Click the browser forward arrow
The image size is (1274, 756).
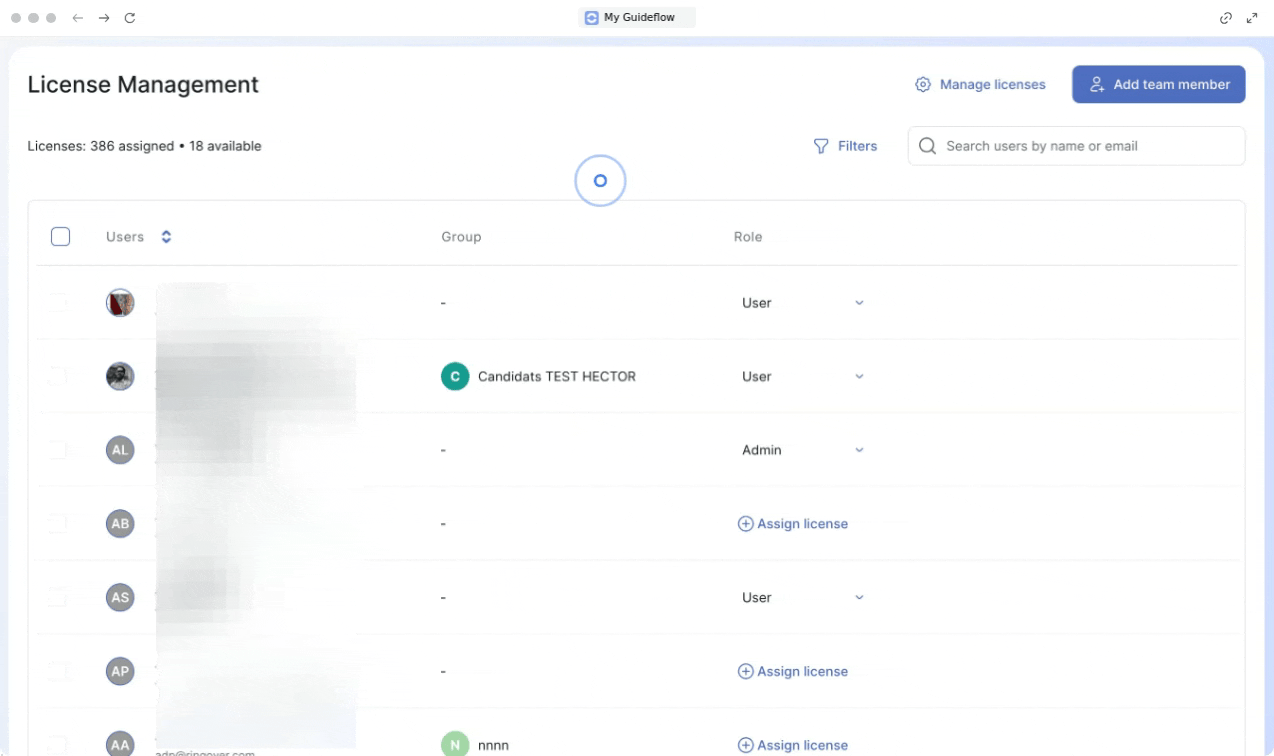(104, 18)
